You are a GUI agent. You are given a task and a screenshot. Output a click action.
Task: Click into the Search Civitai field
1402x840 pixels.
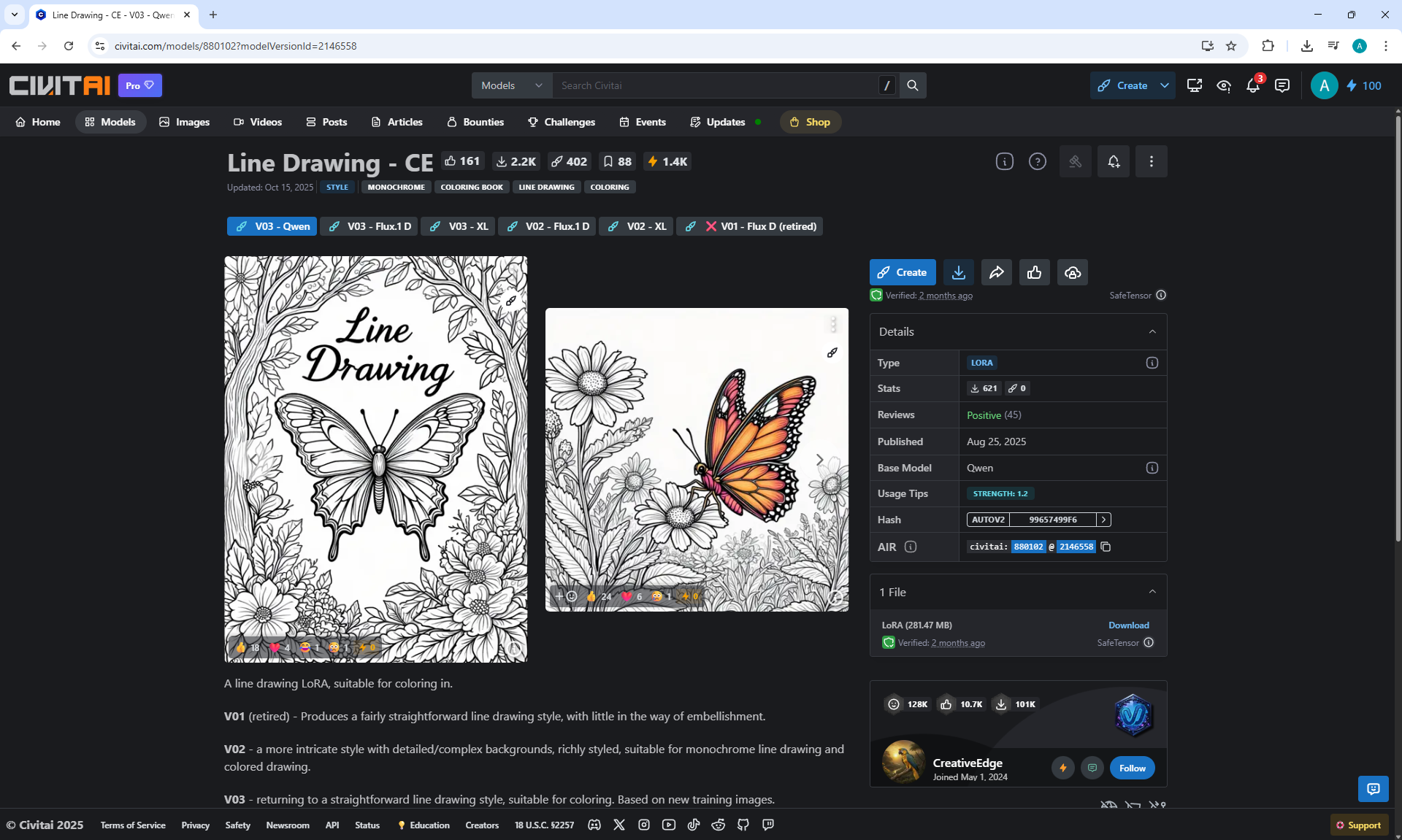point(716,85)
